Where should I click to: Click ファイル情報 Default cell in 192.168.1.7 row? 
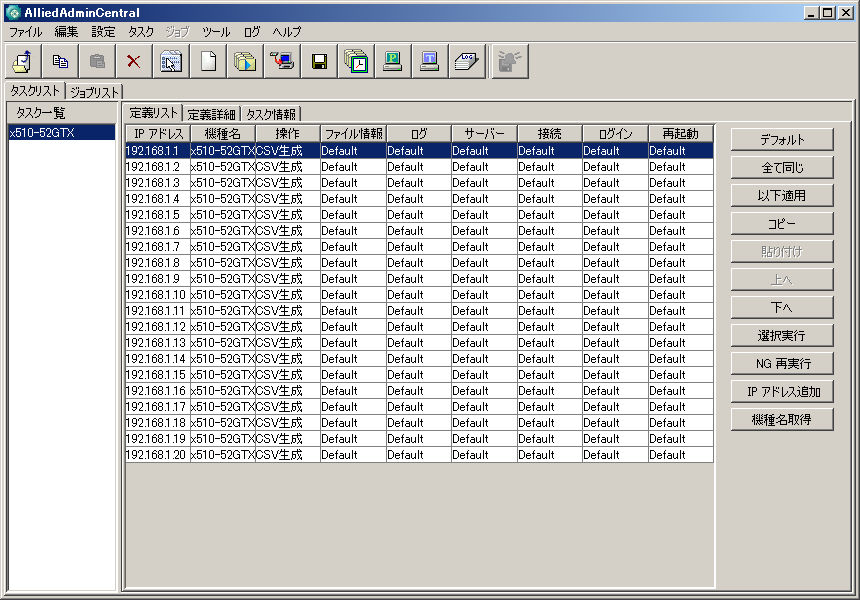pyautogui.click(x=354, y=247)
